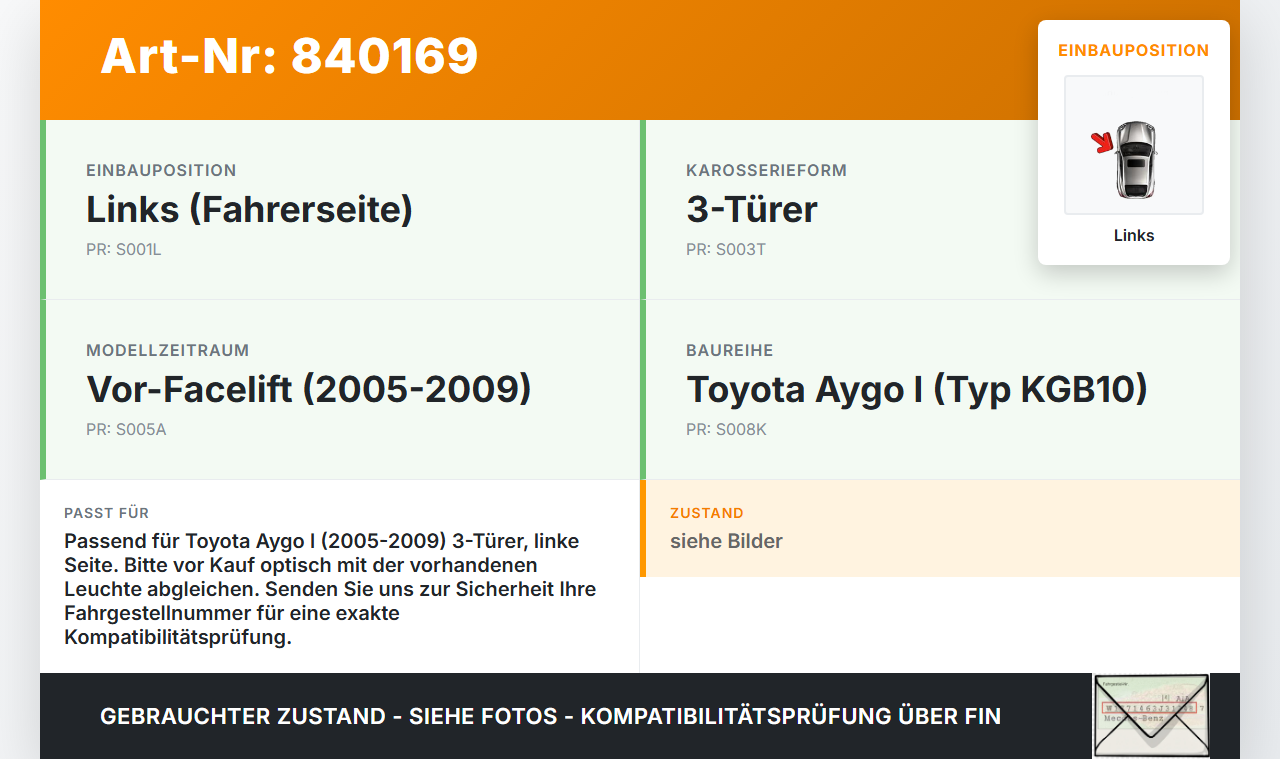Click the 'MODELLZEITRAUM' label
The image size is (1280, 760).
coord(168,351)
